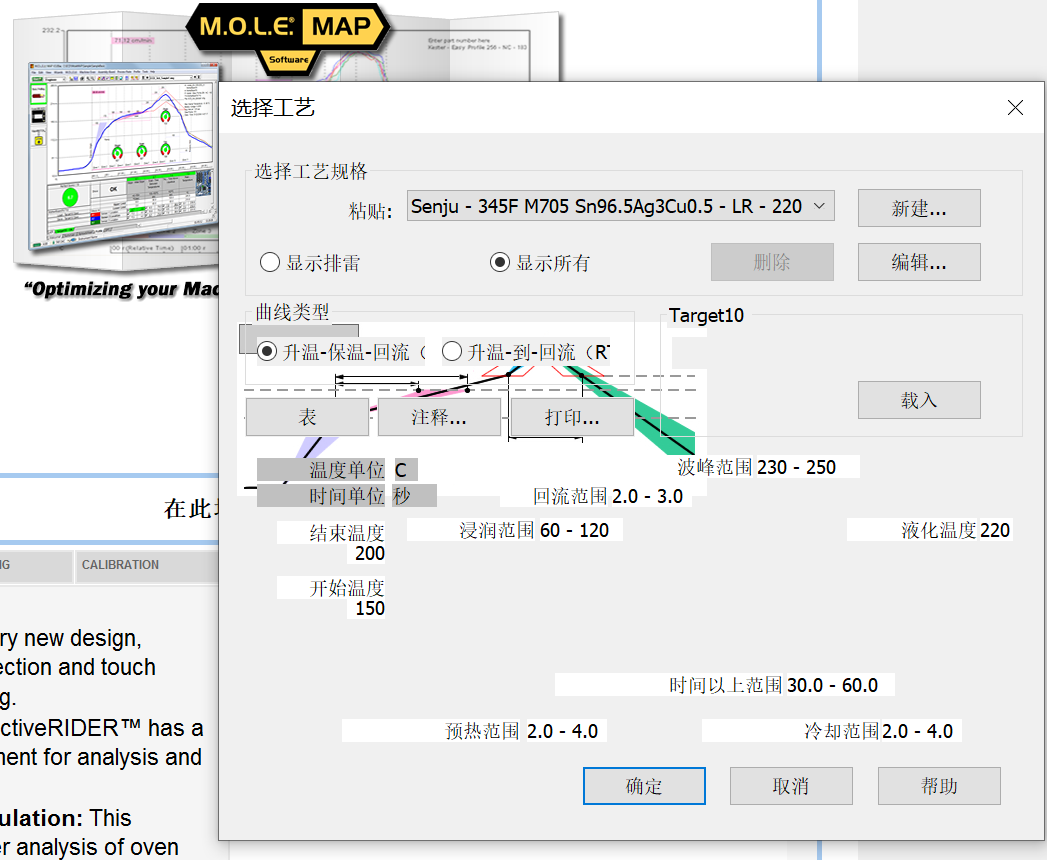The image size is (1047, 860).
Task: Cancel the dialog with 取消
Action: coord(790,786)
